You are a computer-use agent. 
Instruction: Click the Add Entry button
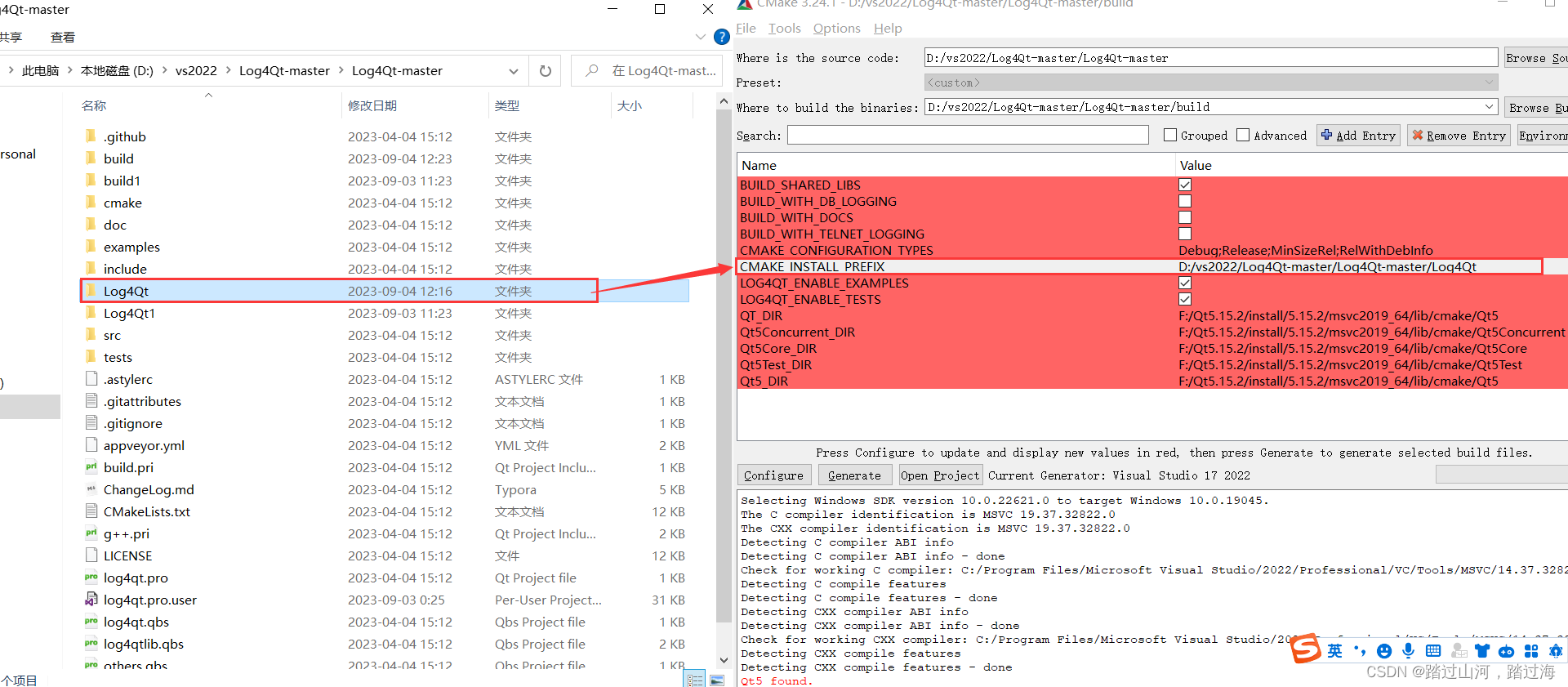point(1358,136)
